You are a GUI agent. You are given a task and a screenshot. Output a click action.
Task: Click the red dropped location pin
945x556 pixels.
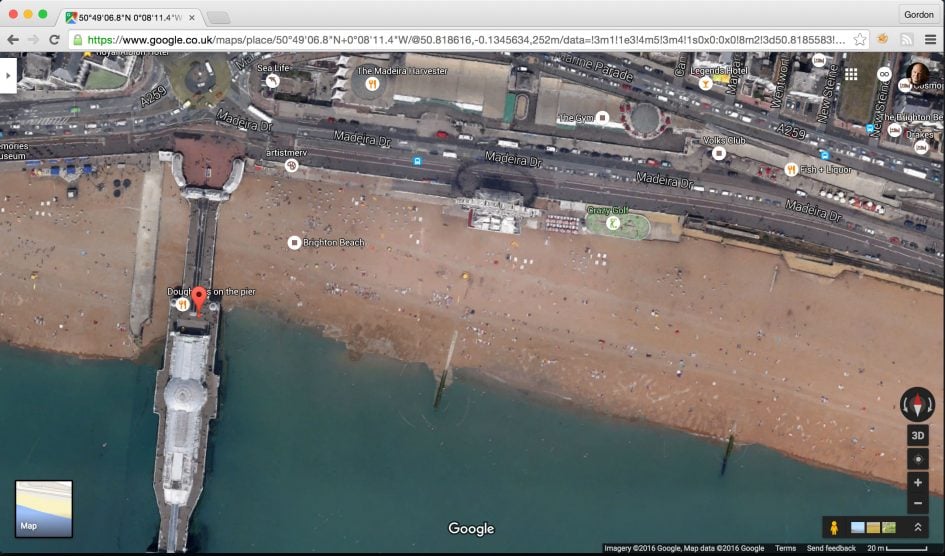[199, 300]
